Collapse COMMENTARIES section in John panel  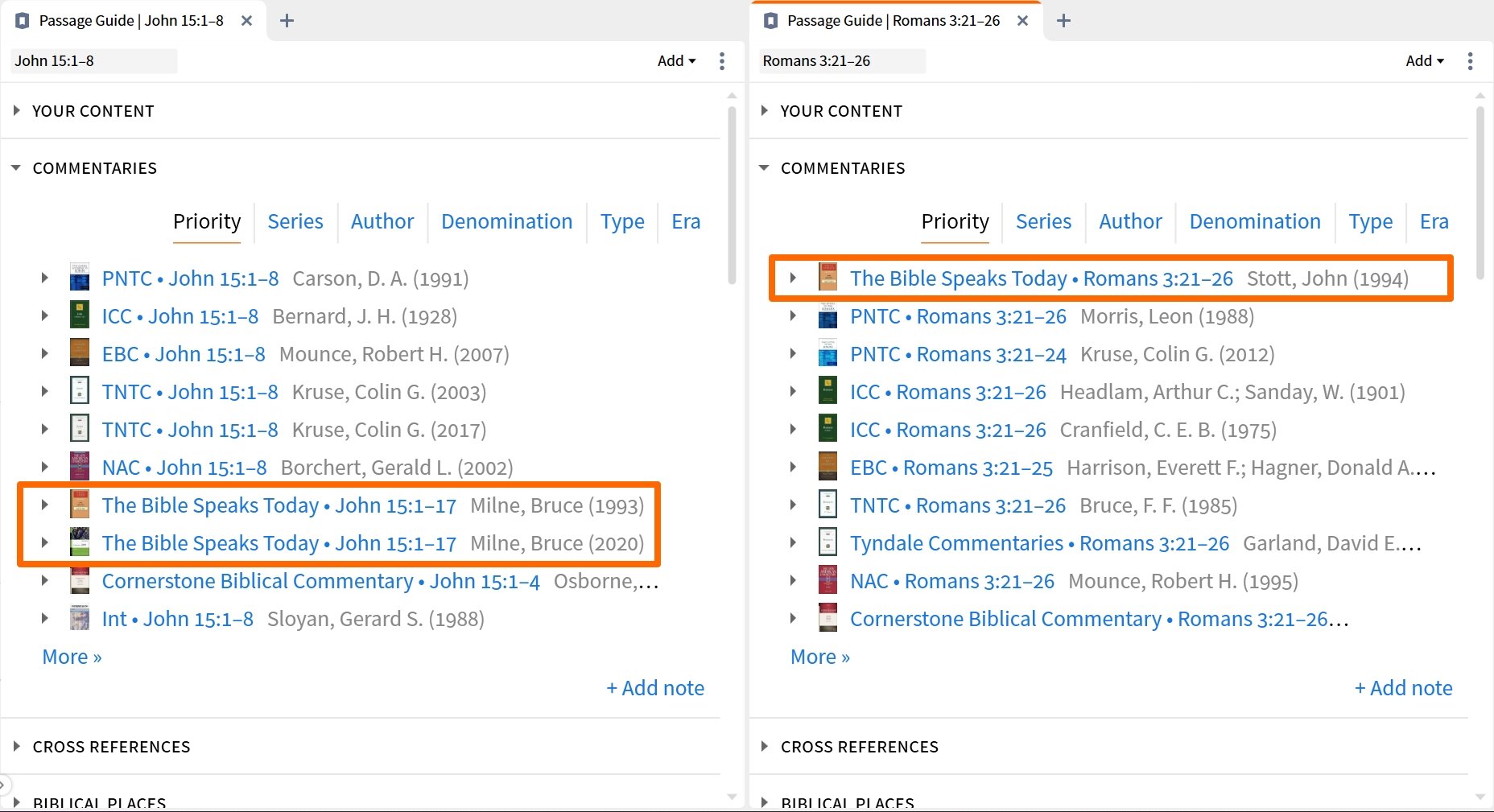[16, 167]
